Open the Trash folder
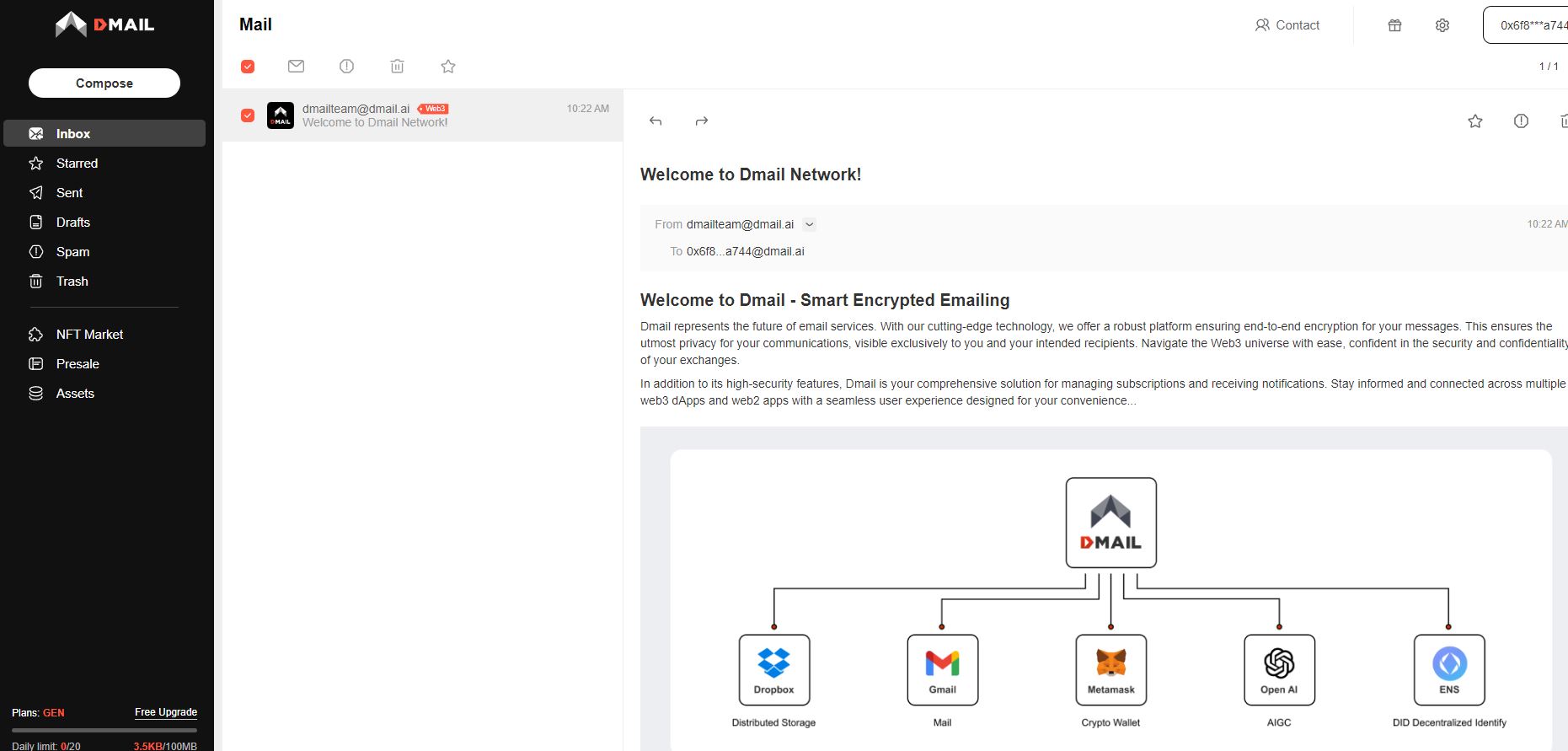Image resolution: width=1568 pixels, height=751 pixels. coord(72,281)
